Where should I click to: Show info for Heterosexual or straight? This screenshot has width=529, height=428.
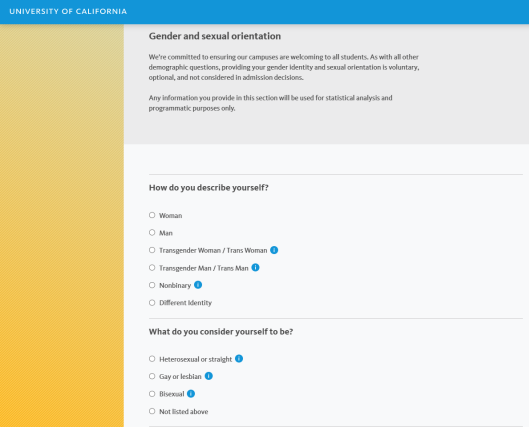(239, 359)
